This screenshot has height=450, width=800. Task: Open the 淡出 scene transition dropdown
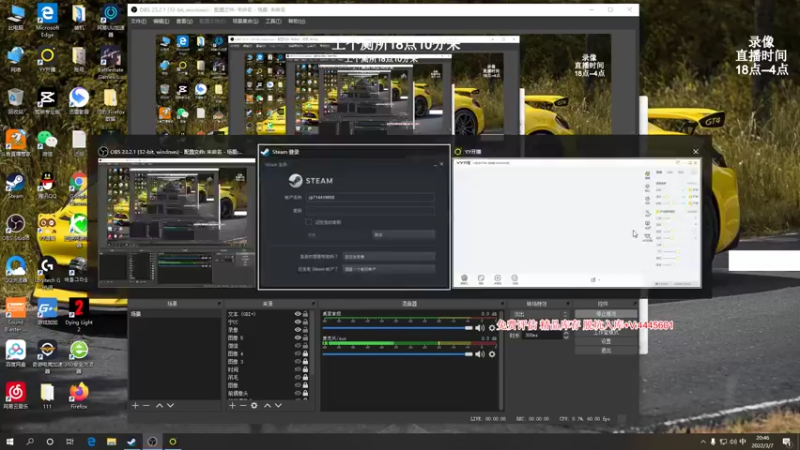(539, 314)
